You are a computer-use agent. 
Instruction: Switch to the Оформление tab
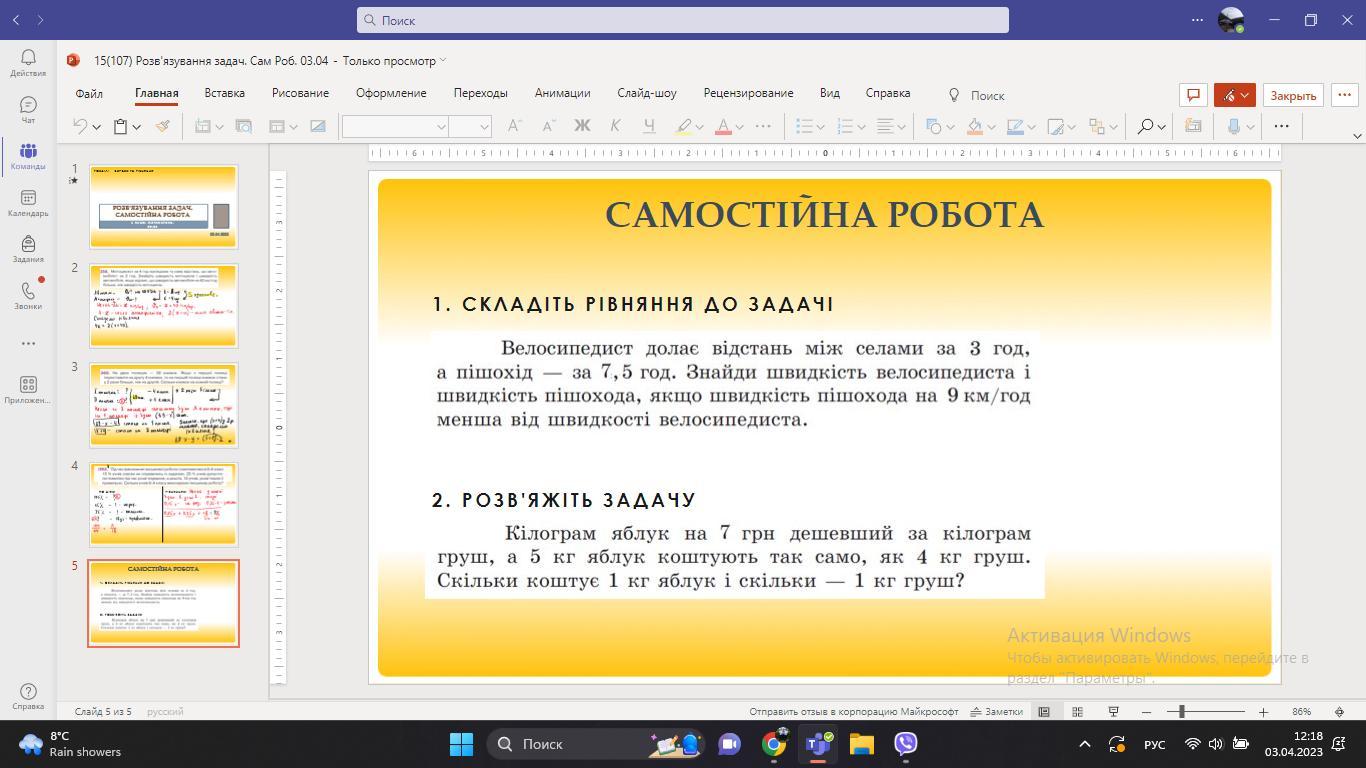[x=391, y=93]
